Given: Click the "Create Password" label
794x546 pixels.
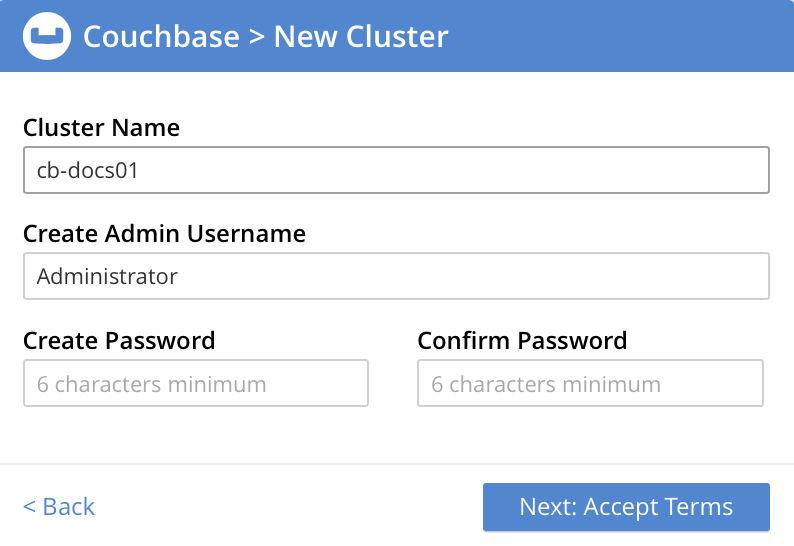Looking at the screenshot, I should [119, 340].
